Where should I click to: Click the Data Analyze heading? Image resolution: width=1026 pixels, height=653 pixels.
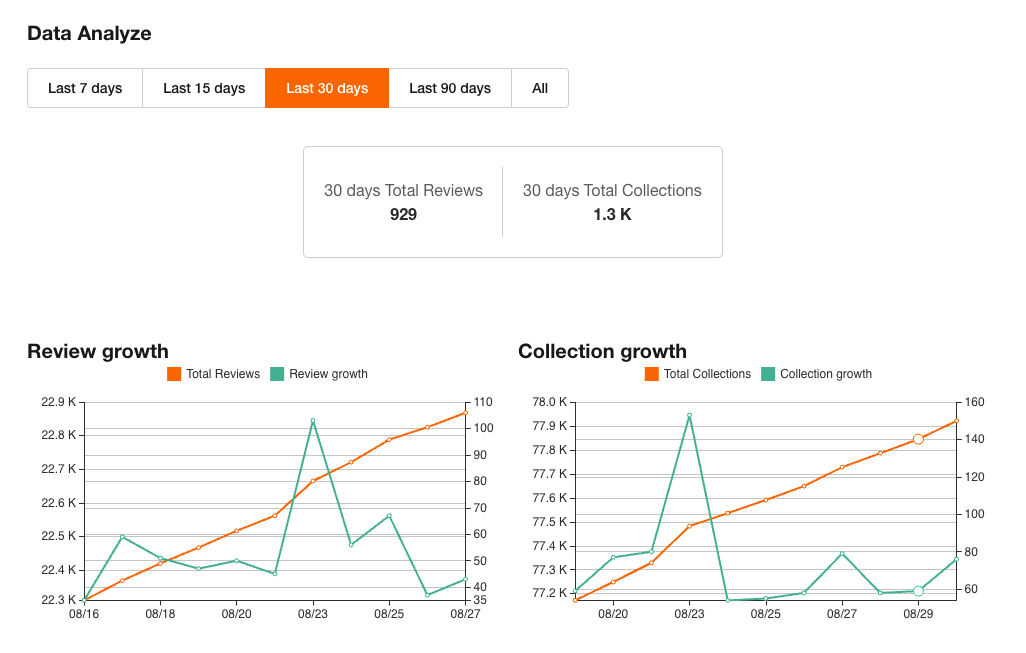point(89,33)
